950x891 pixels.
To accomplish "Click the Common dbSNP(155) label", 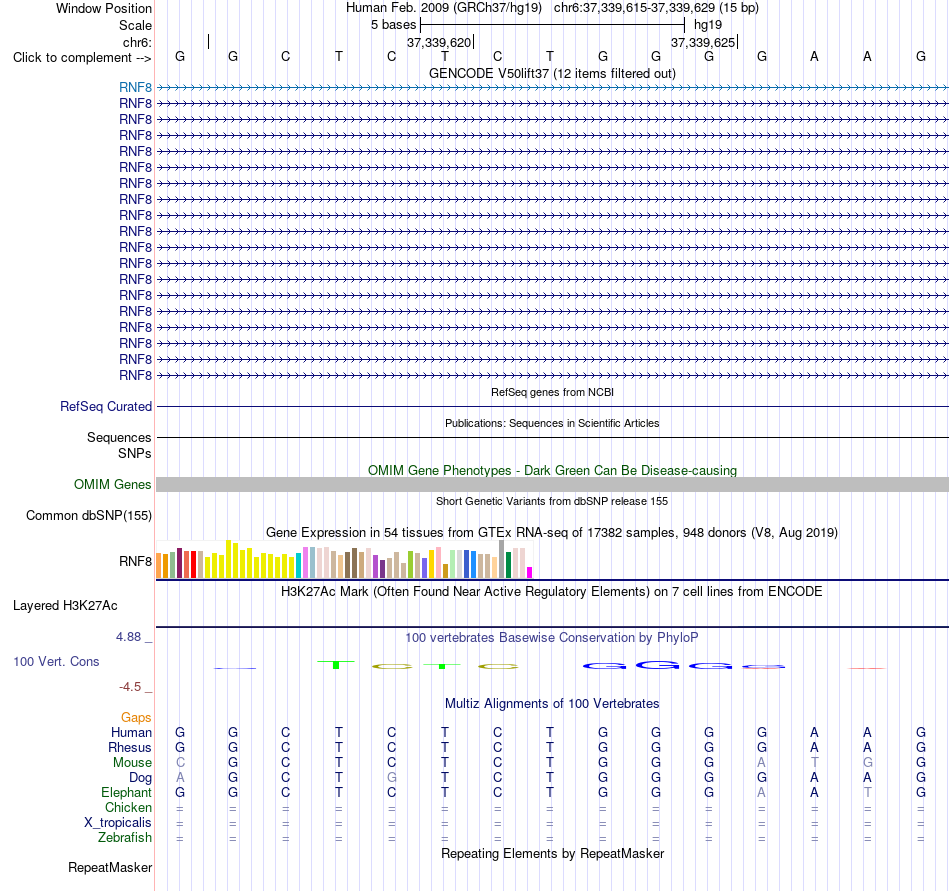I will pos(88,515).
